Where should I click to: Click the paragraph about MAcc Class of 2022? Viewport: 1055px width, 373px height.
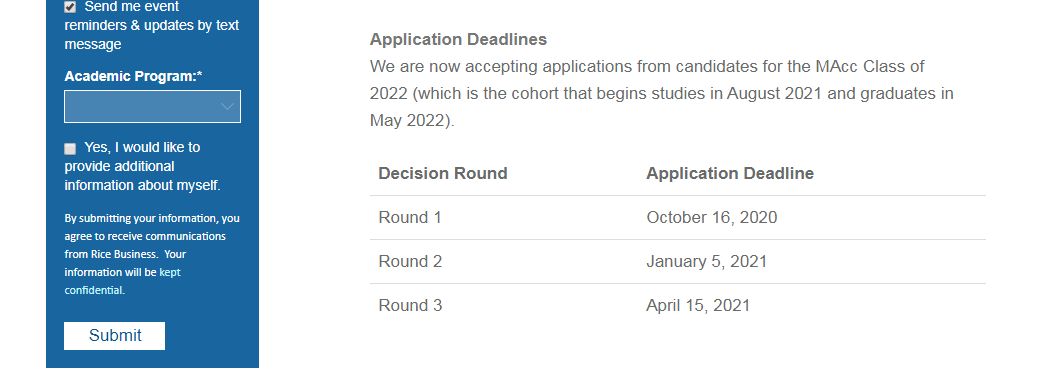(661, 94)
